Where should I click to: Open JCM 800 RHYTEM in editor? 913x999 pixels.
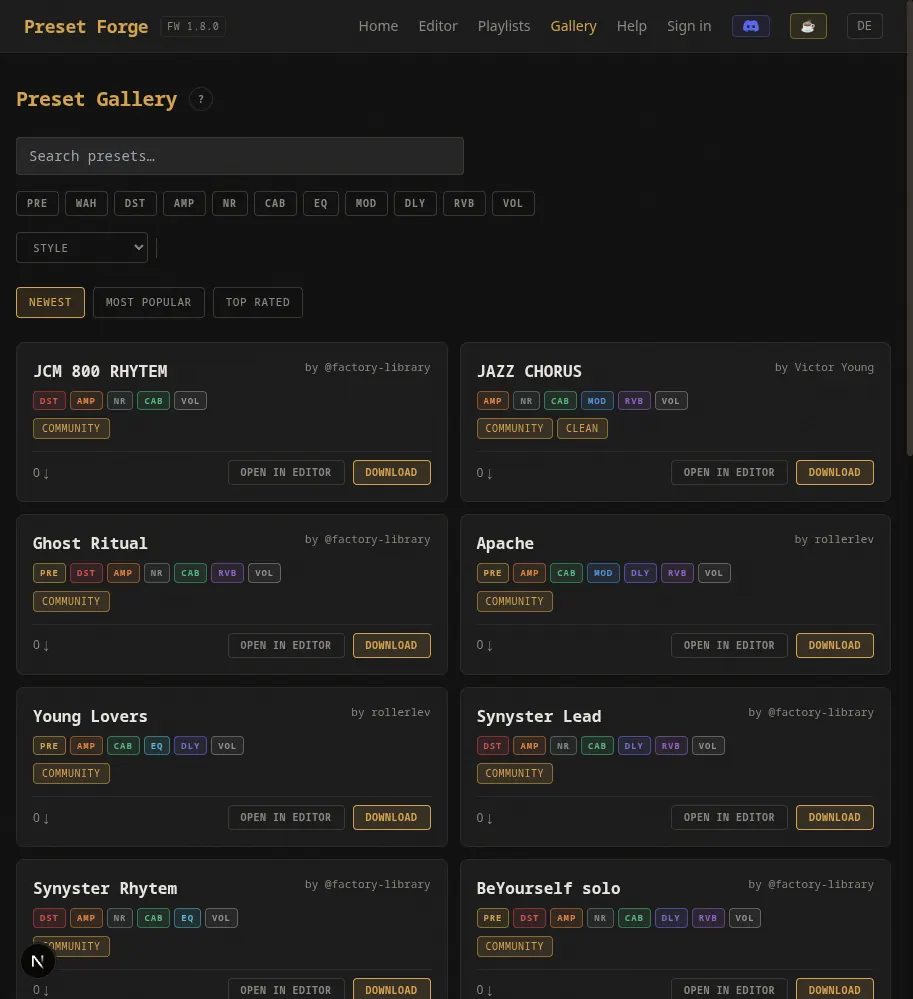click(286, 472)
